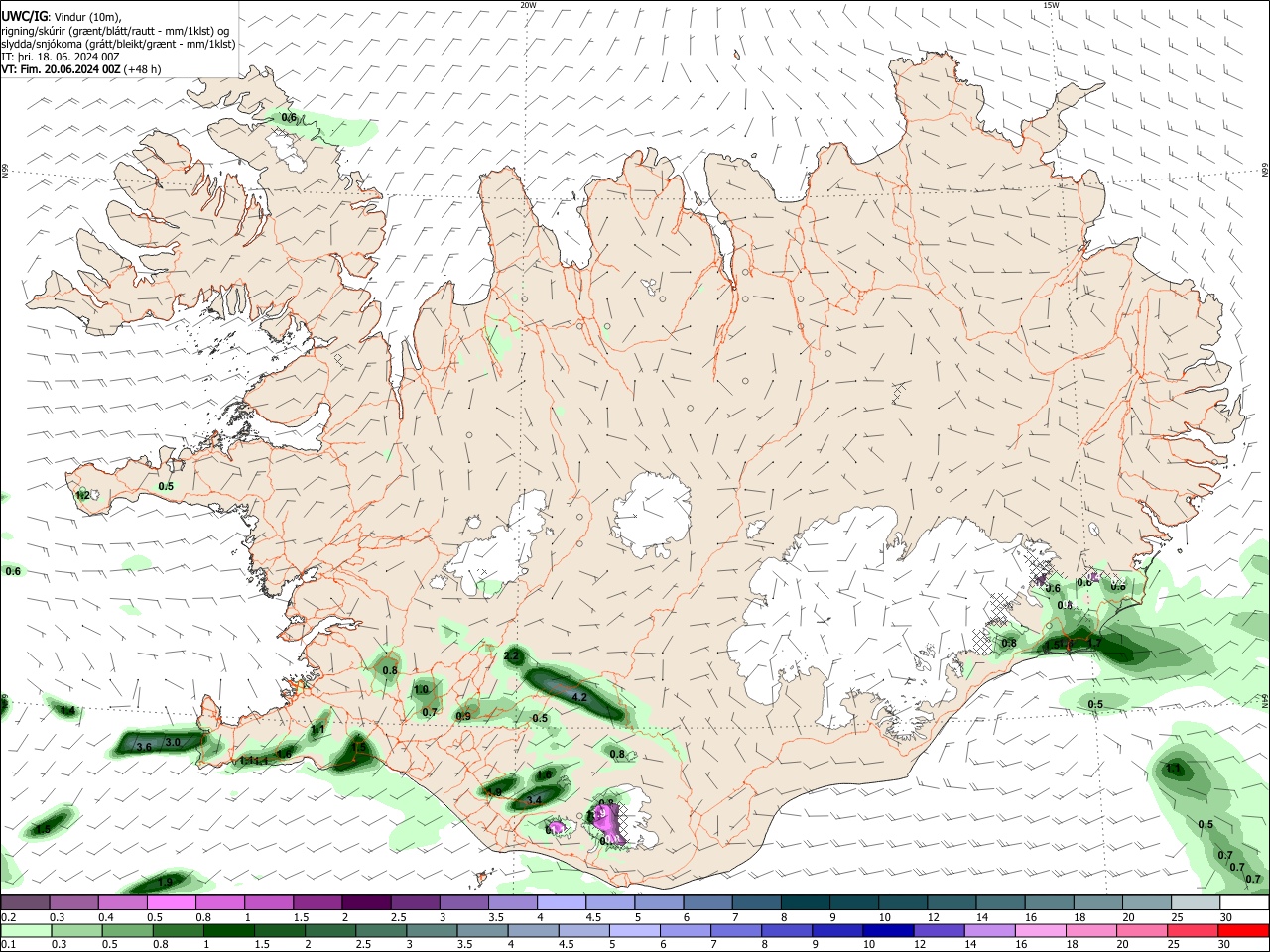This screenshot has height=952, width=1270.
Task: Choose the darkest purple 2 swatch in the upper legend row
Action: [366, 902]
